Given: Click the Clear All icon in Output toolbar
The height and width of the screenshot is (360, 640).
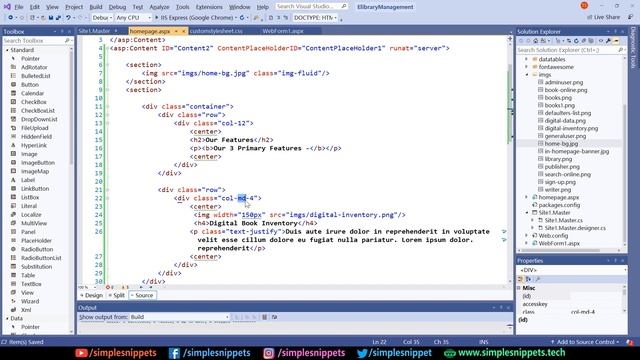Looking at the screenshot, I should click(264, 317).
